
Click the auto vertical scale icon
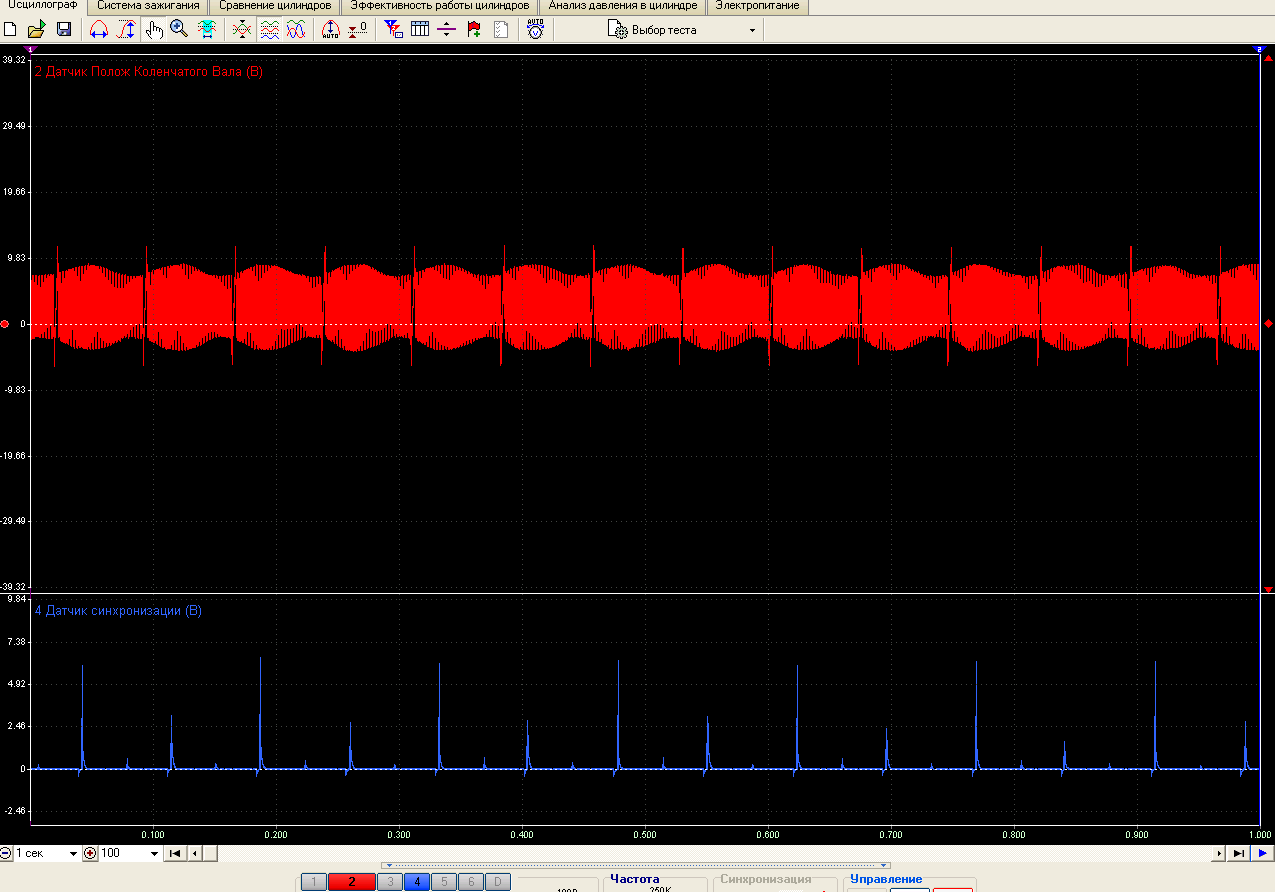330,30
